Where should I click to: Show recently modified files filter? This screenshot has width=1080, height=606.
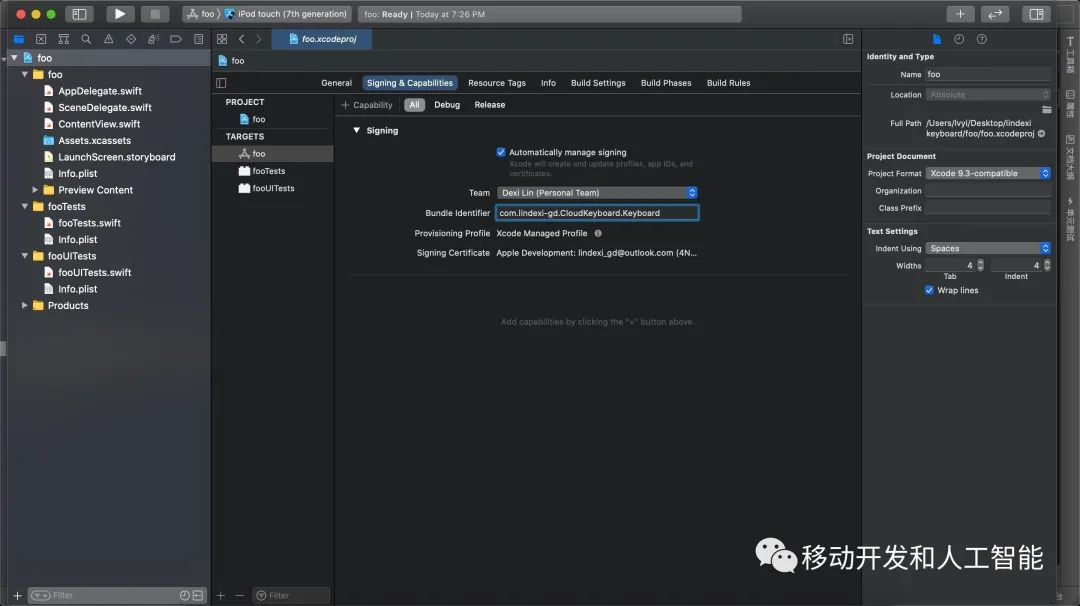pyautogui.click(x=185, y=595)
